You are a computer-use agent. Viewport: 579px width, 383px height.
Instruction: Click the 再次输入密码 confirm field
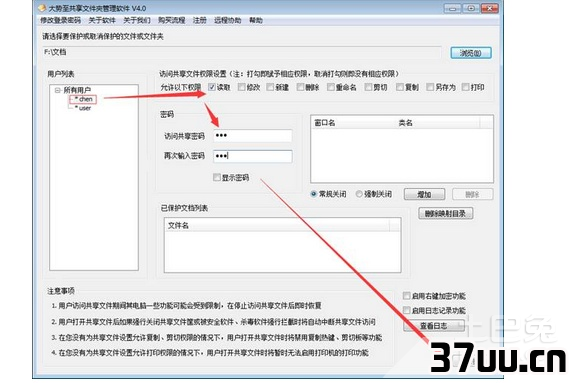(x=253, y=156)
